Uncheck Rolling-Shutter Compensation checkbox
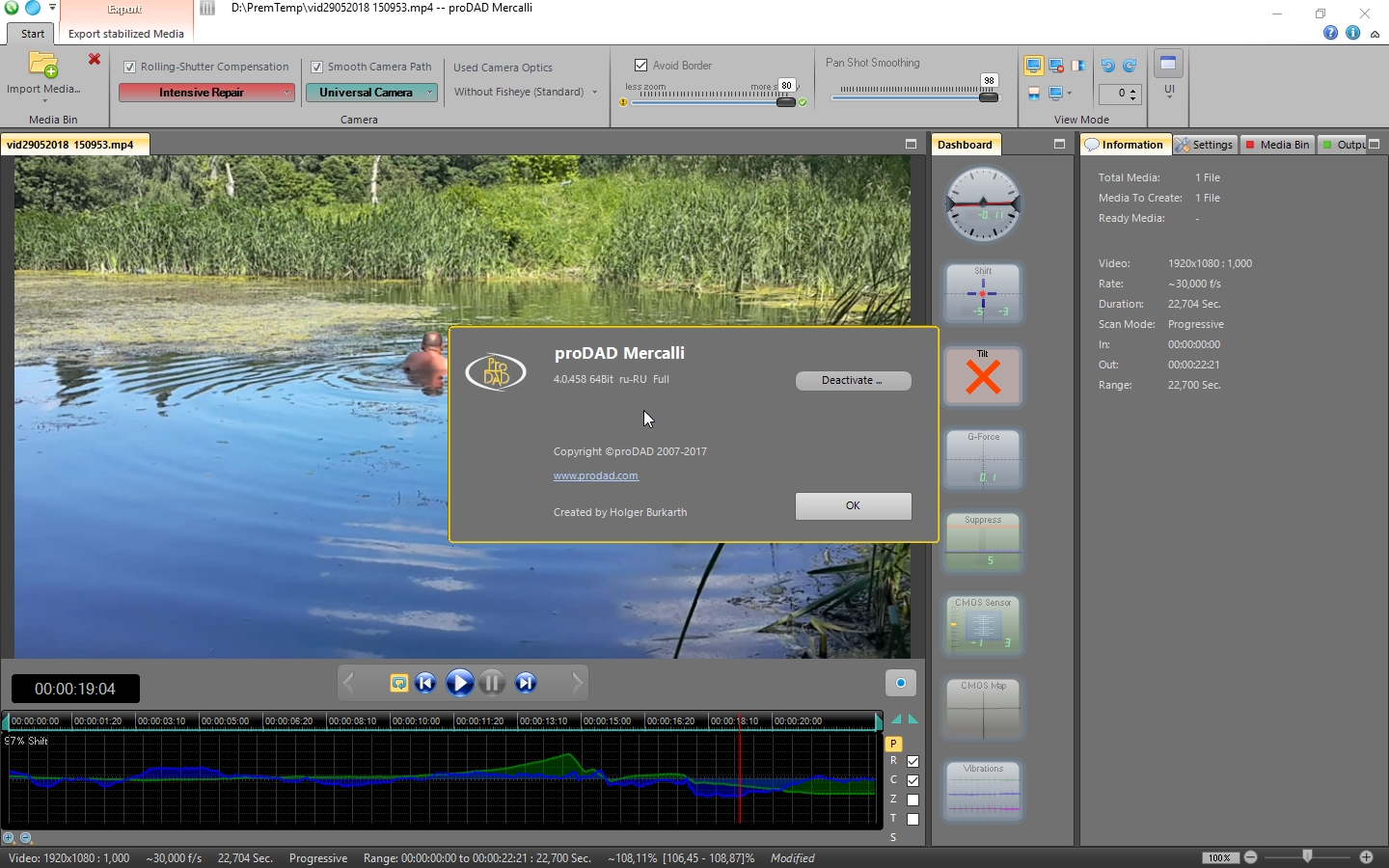This screenshot has width=1389, height=868. pos(130,68)
